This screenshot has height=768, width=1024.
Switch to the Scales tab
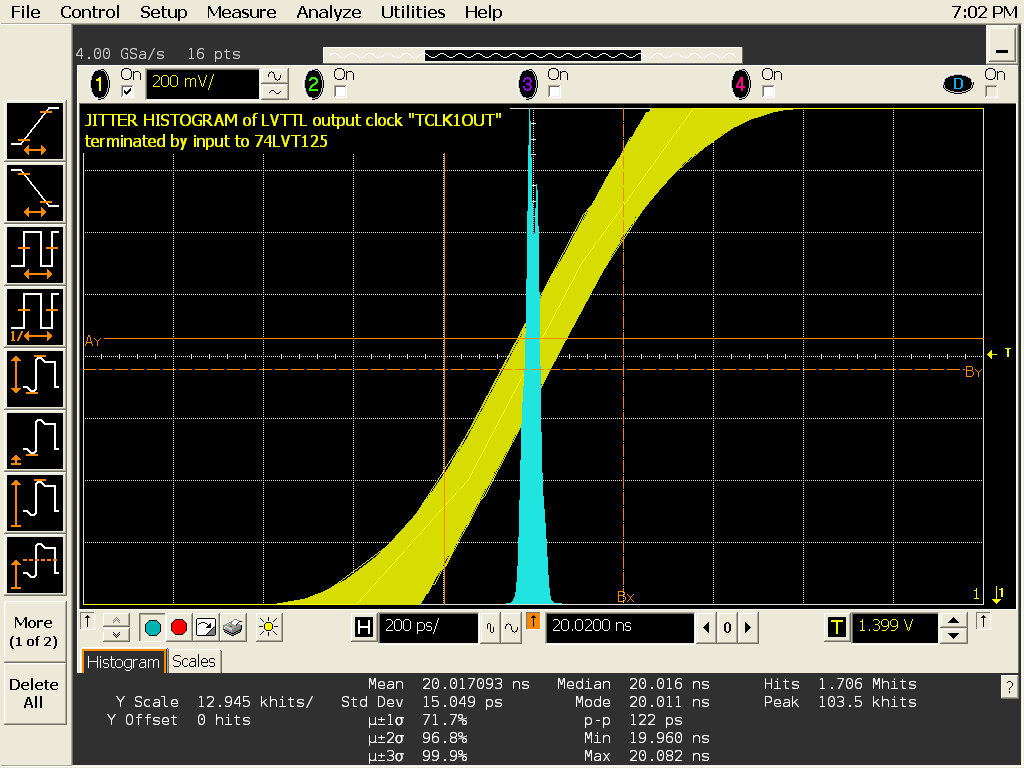193,662
